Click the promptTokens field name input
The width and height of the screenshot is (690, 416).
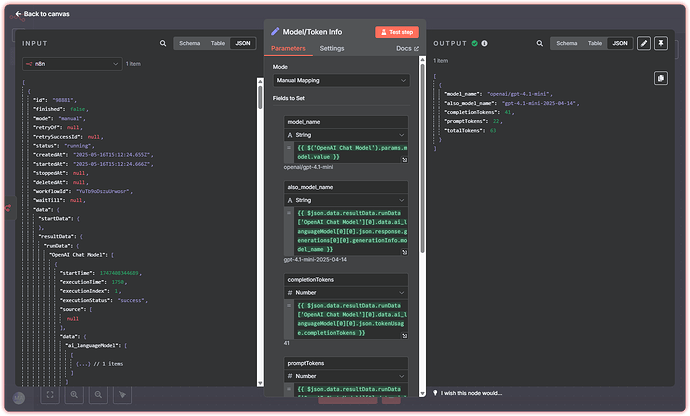[x=346, y=363]
